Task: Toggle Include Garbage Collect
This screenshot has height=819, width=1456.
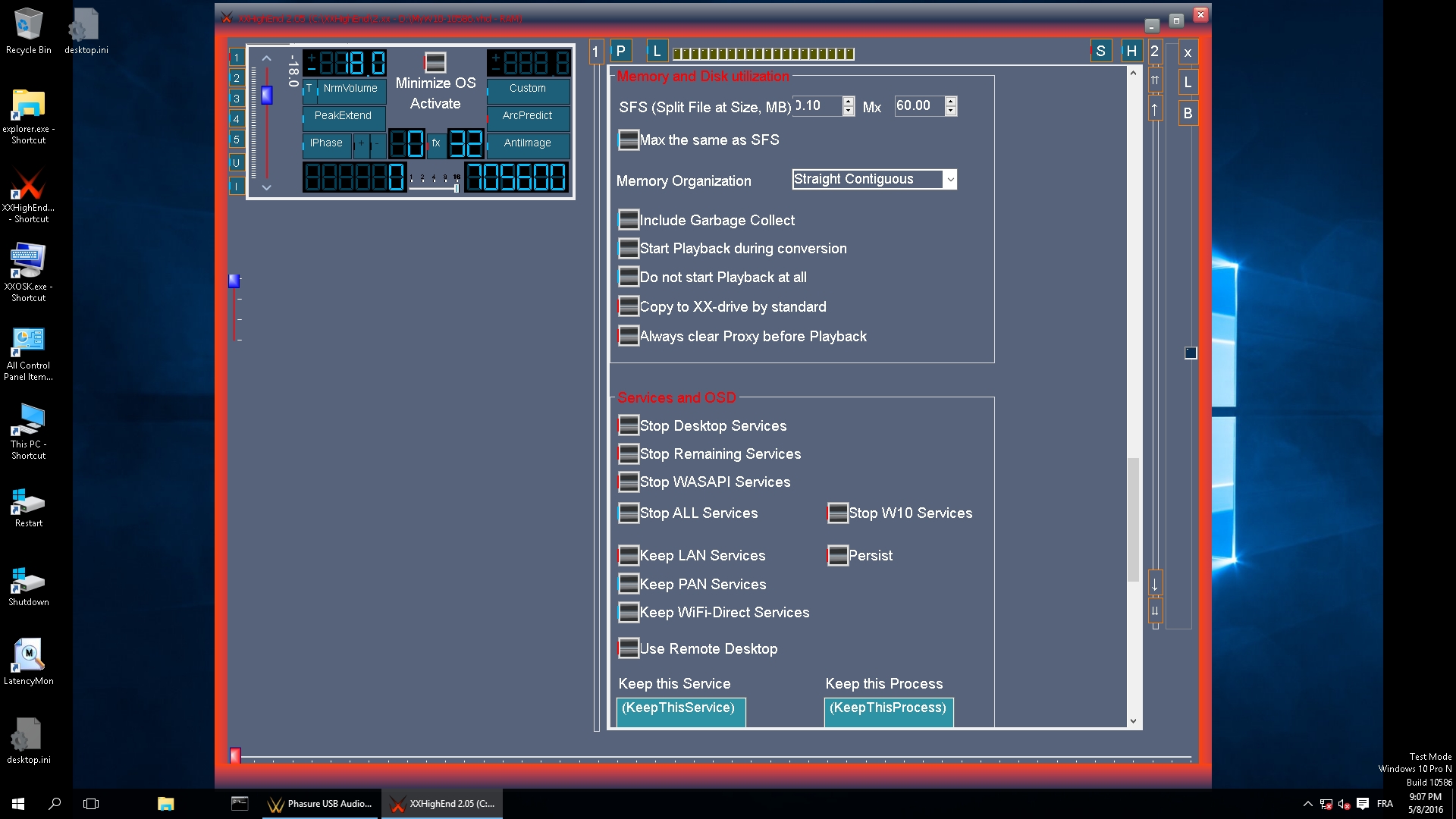Action: [x=629, y=220]
